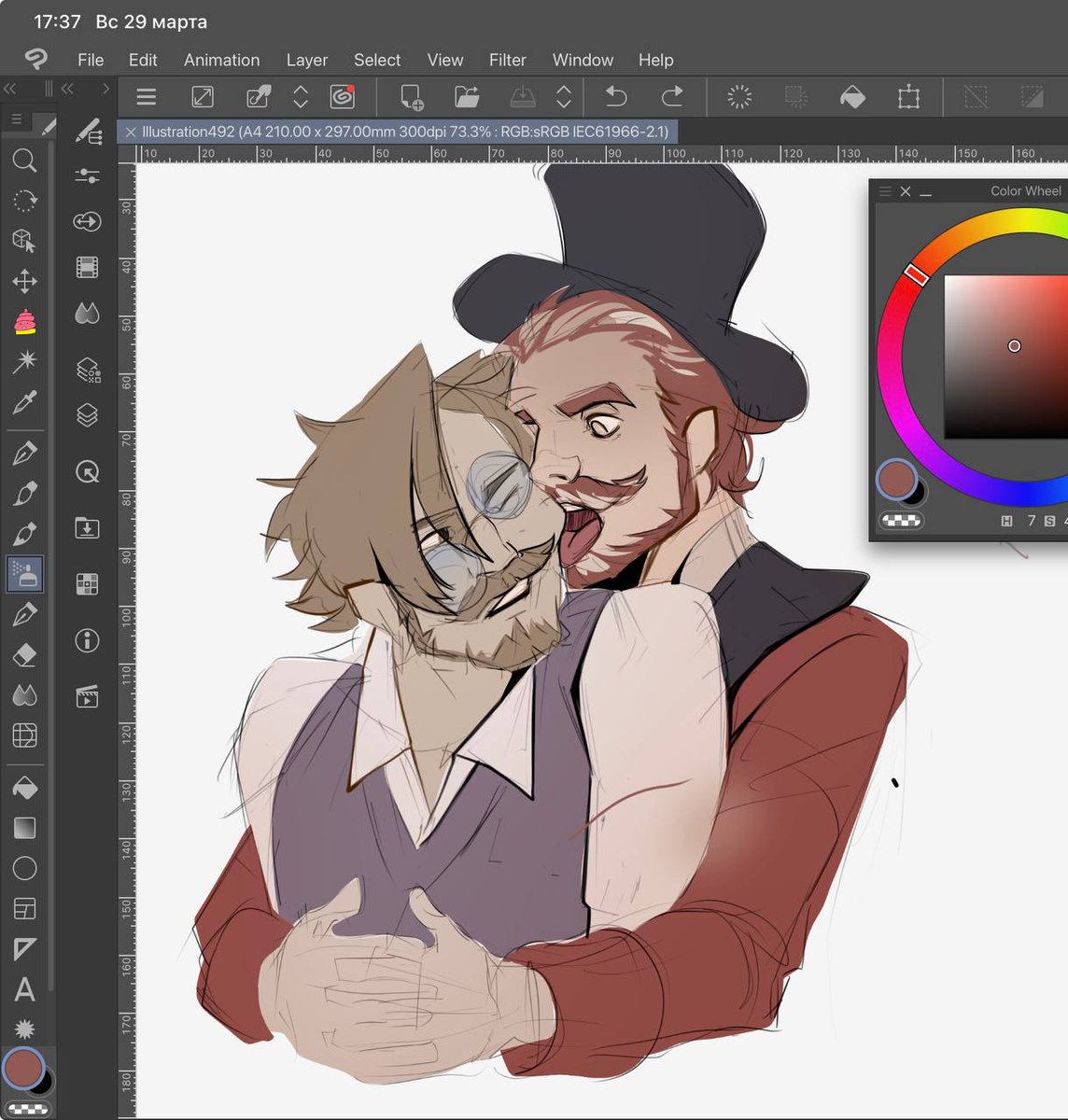Close the Illustration492 tab
The width and height of the screenshot is (1068, 1120).
(131, 133)
